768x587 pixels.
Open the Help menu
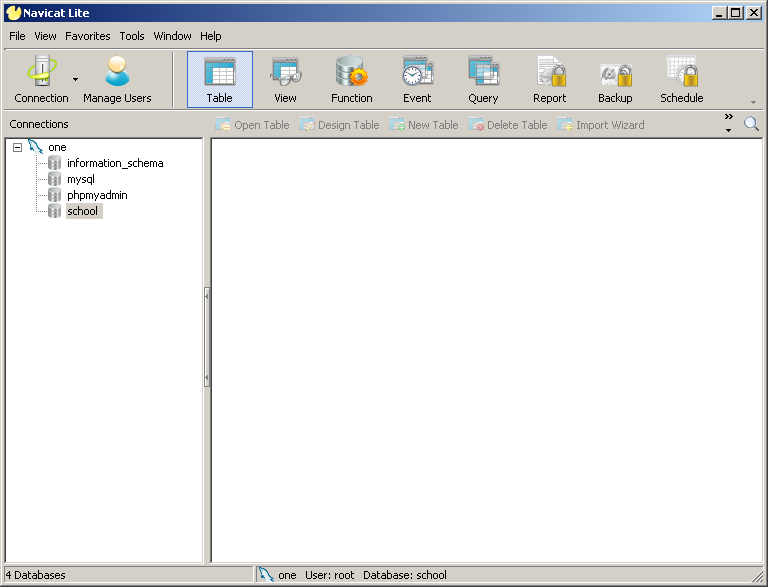[x=211, y=36]
